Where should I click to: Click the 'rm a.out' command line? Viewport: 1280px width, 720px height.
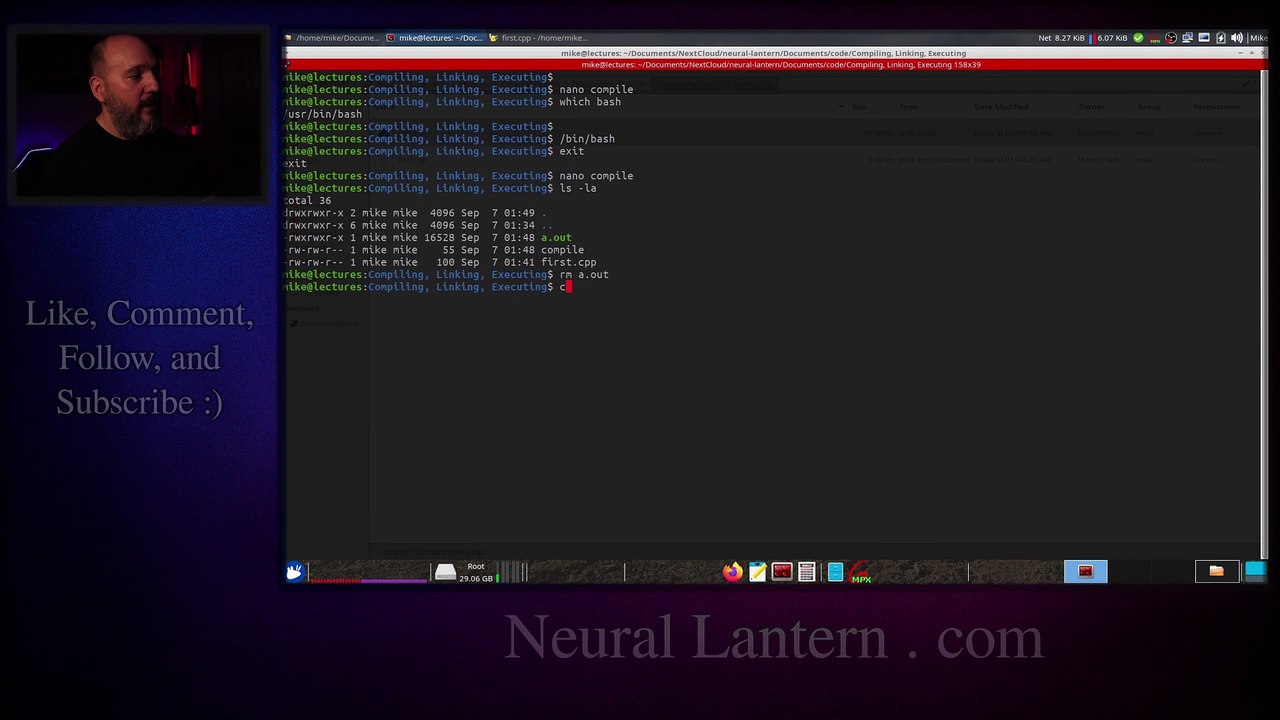coord(584,275)
